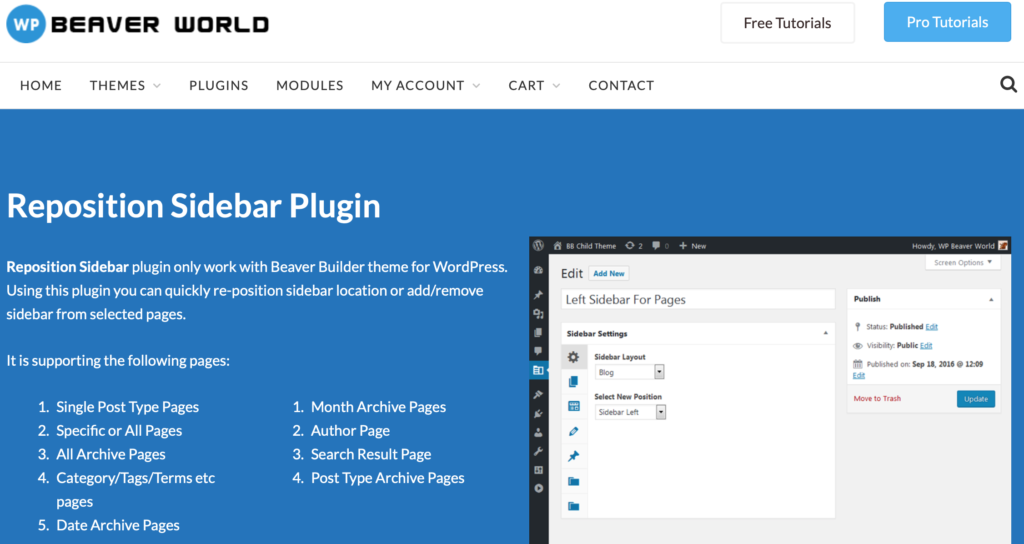Viewport: 1024px width, 544px height.
Task: Expand the Screen Options panel
Action: click(963, 263)
